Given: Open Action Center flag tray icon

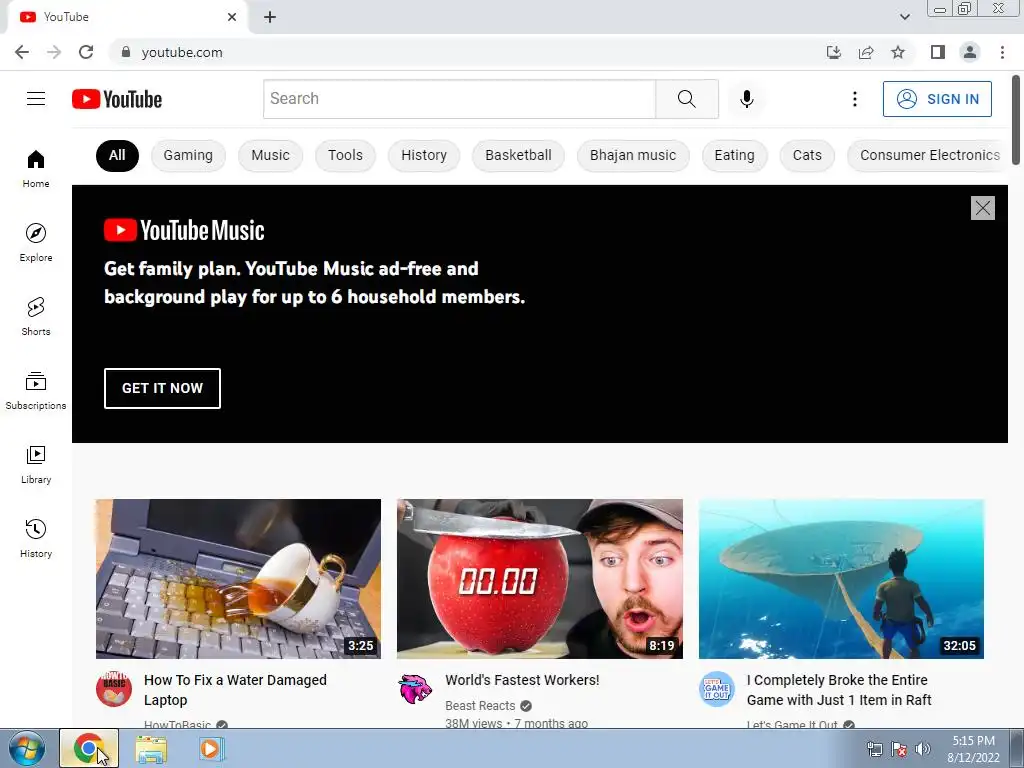Looking at the screenshot, I should [x=899, y=749].
